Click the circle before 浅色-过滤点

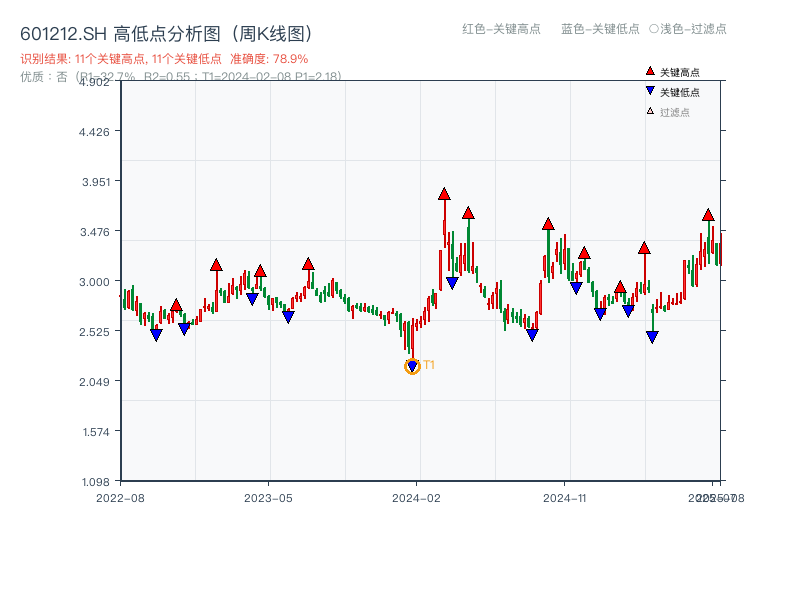tap(654, 29)
